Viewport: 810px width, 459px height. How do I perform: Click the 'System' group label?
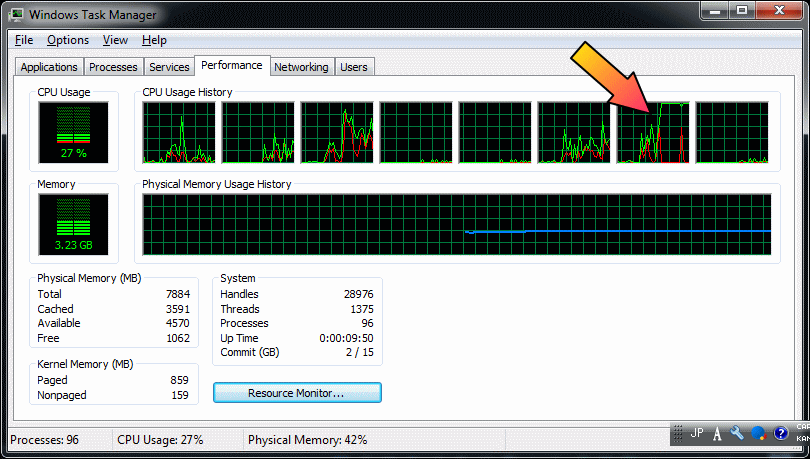click(x=238, y=278)
